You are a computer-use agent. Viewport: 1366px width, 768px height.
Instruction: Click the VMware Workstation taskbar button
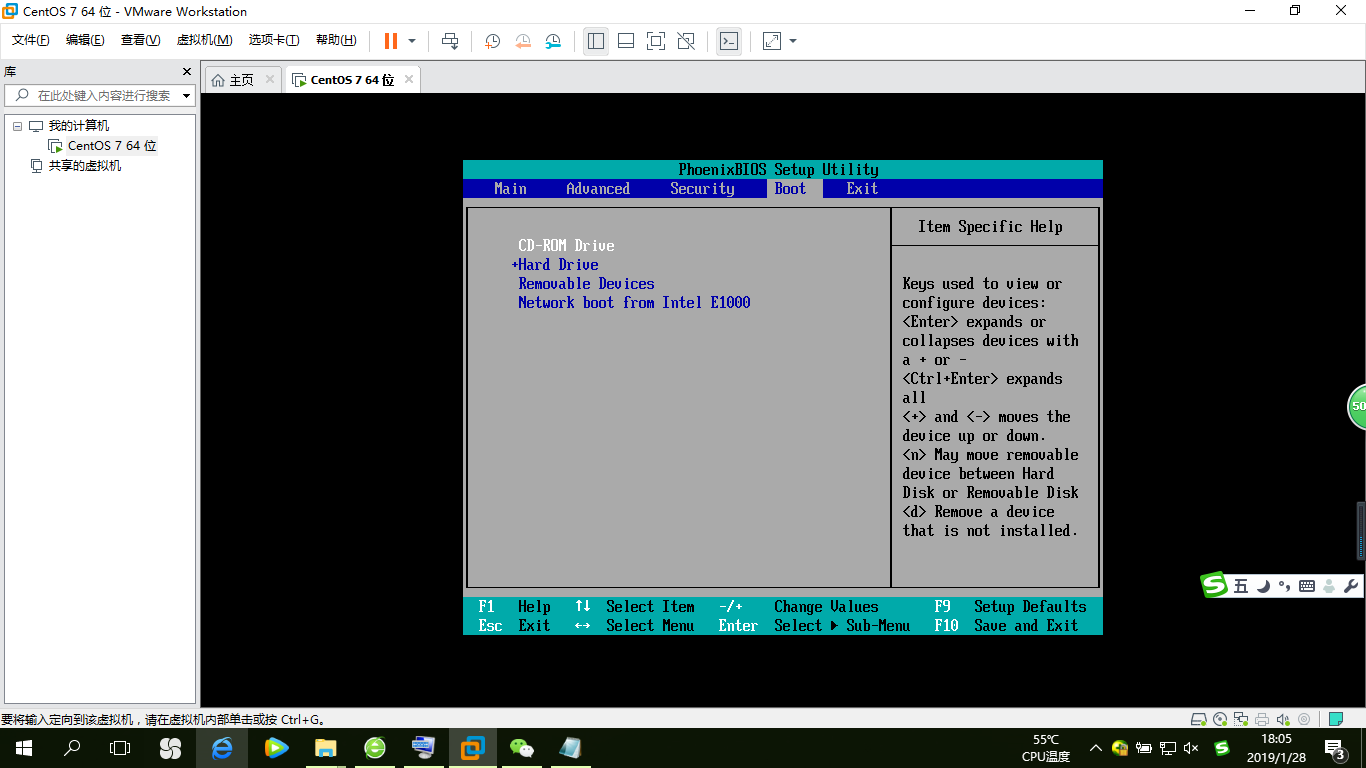click(x=472, y=747)
